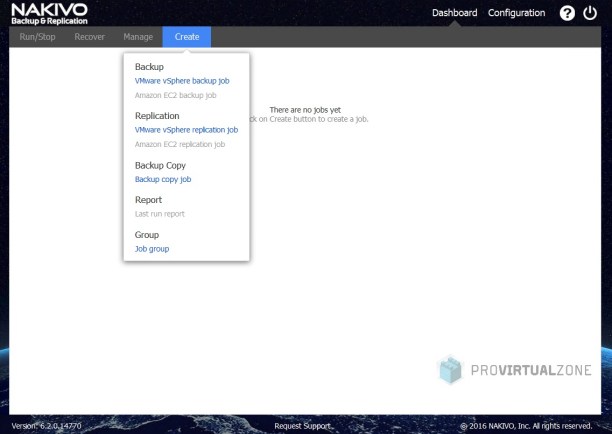Click the Request Support link

(x=302, y=426)
